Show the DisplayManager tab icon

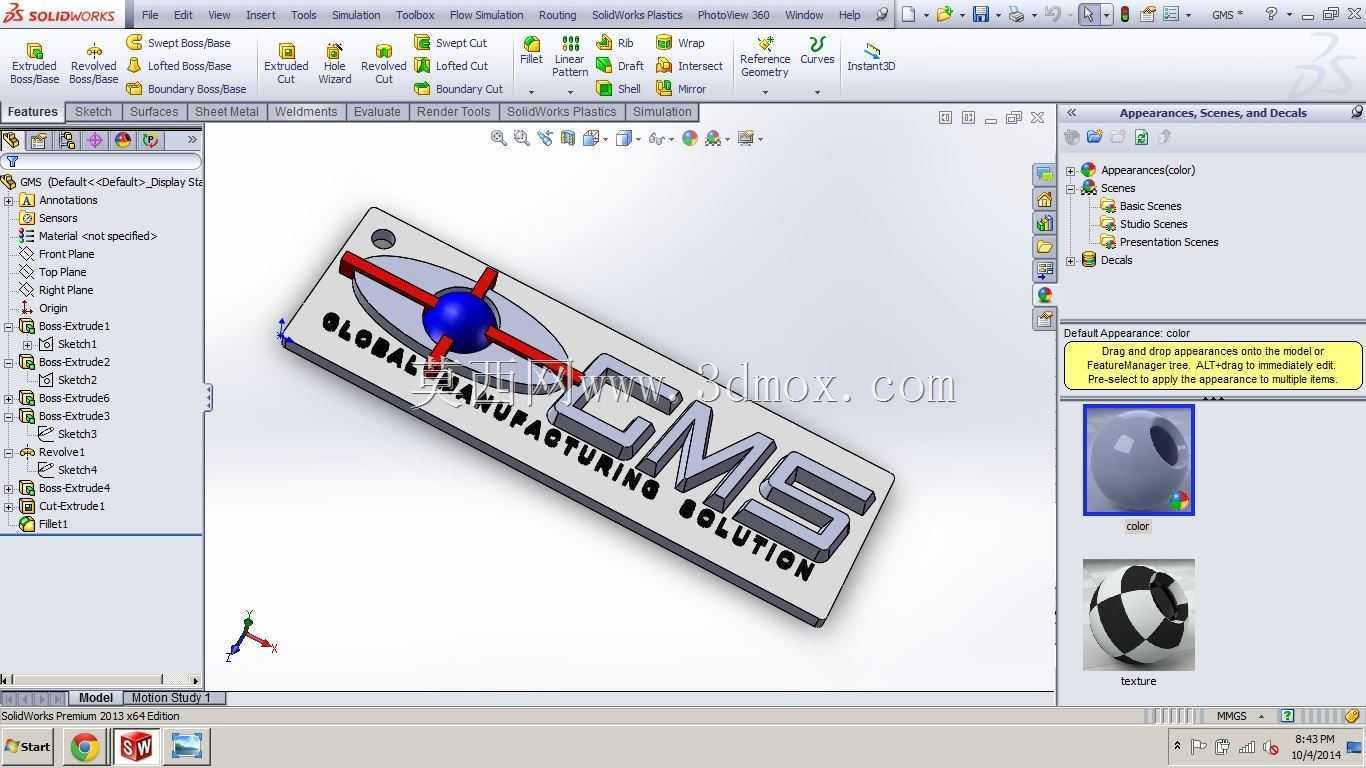tap(123, 140)
